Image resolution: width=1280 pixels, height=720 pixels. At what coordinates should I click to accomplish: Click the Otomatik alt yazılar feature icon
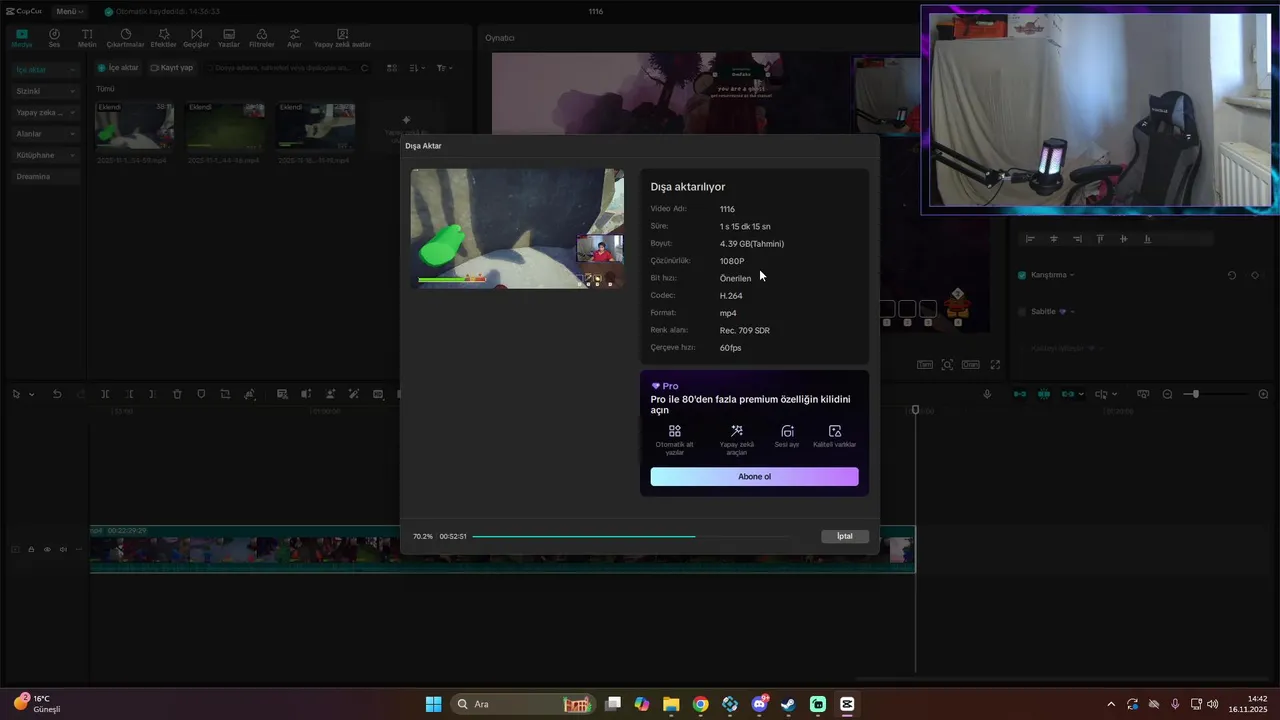[x=674, y=431]
